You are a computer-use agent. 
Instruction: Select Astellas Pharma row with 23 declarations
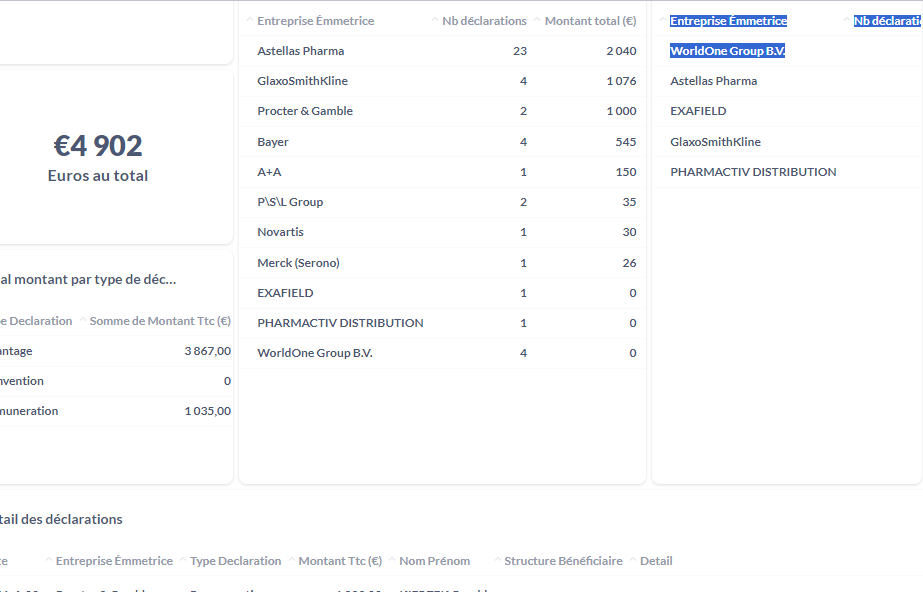[442, 51]
